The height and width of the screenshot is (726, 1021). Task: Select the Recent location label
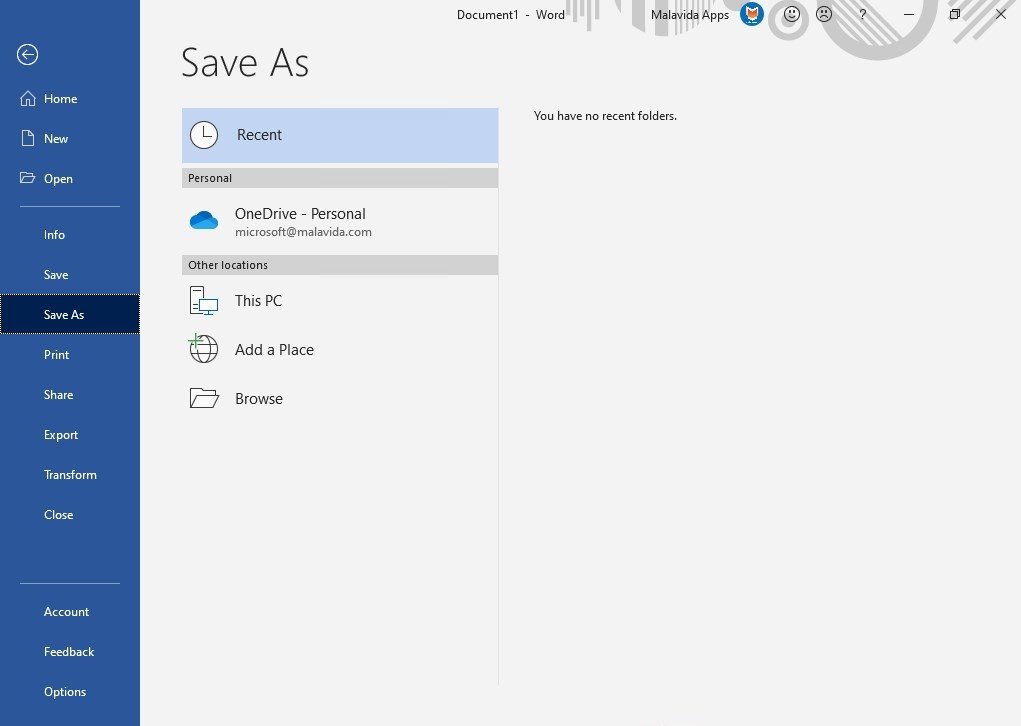pos(259,135)
